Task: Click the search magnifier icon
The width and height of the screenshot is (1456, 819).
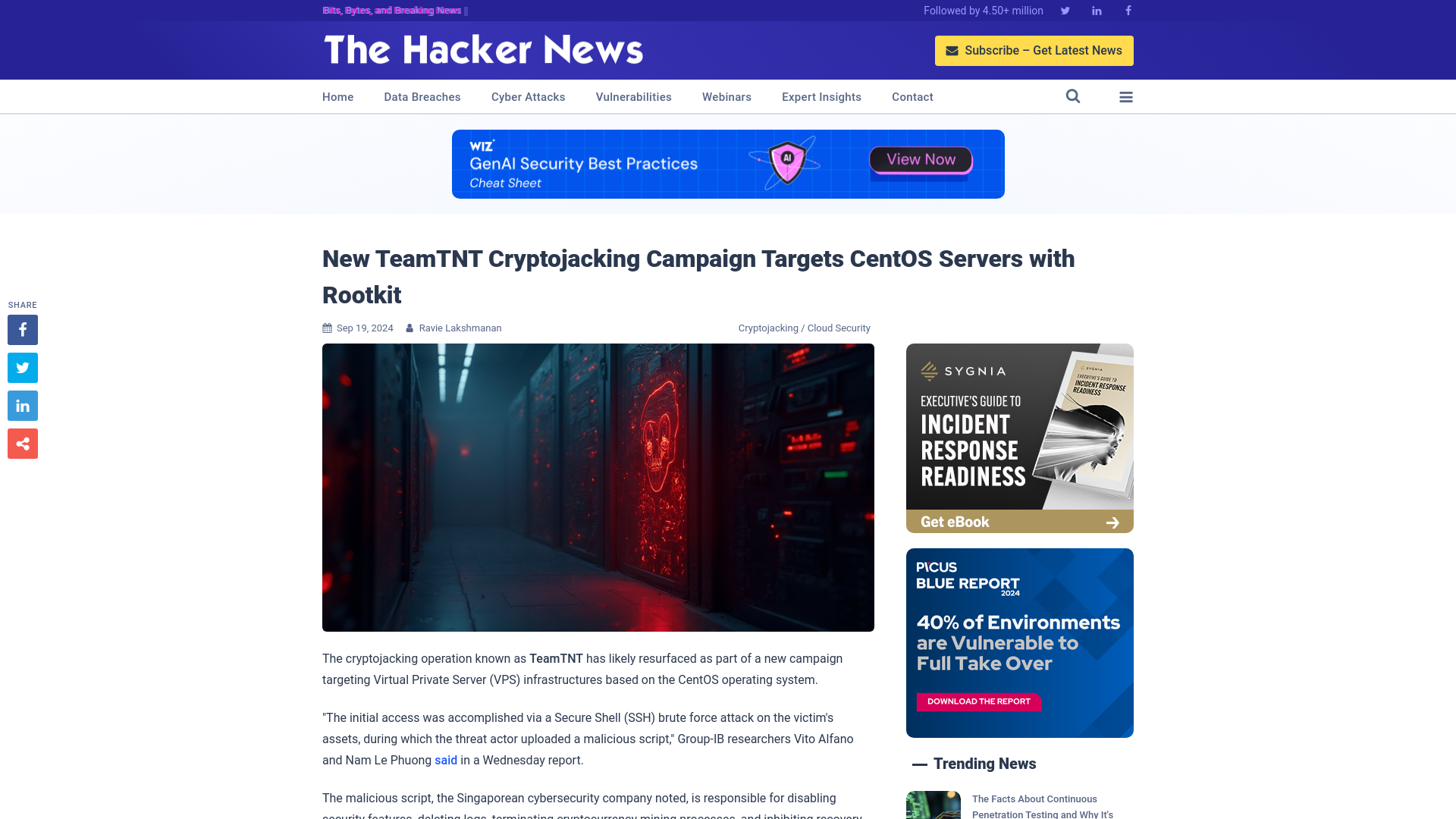Action: (x=1073, y=96)
